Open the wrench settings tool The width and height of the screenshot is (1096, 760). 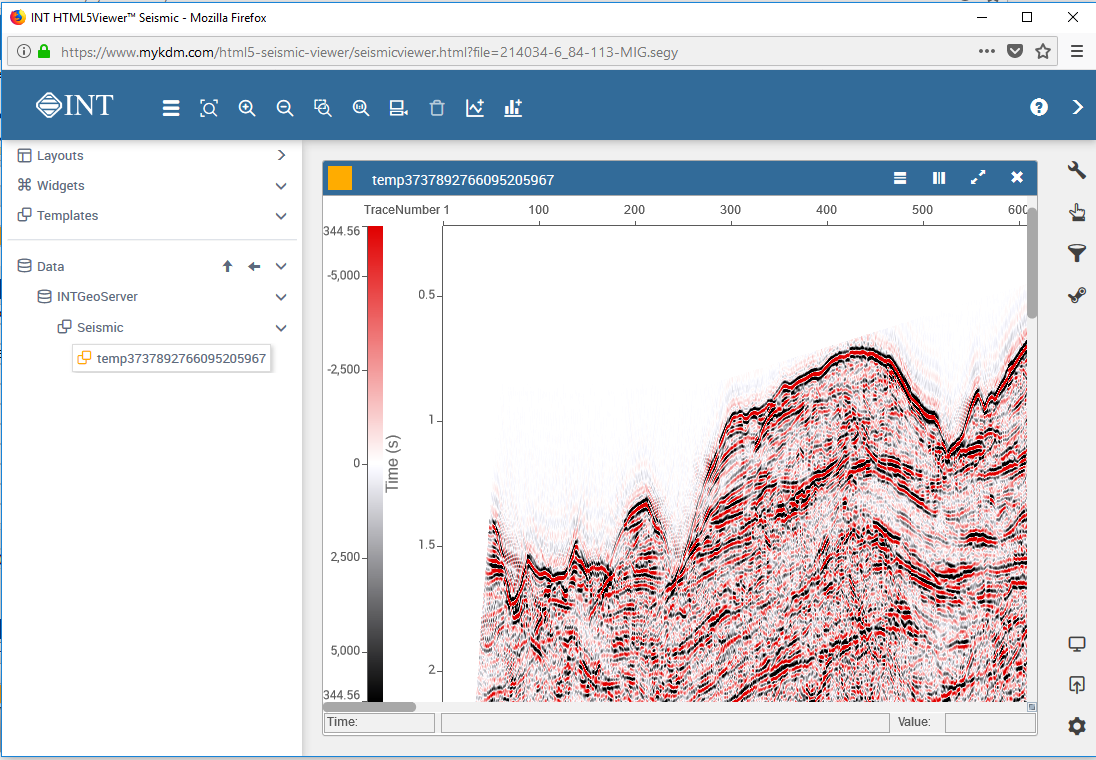1076,170
